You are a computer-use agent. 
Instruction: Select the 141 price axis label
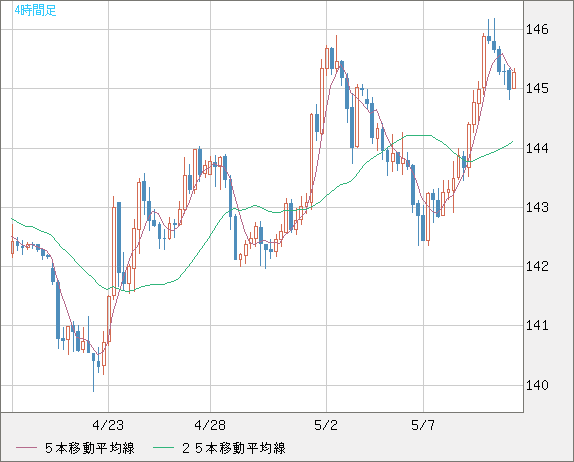537,325
